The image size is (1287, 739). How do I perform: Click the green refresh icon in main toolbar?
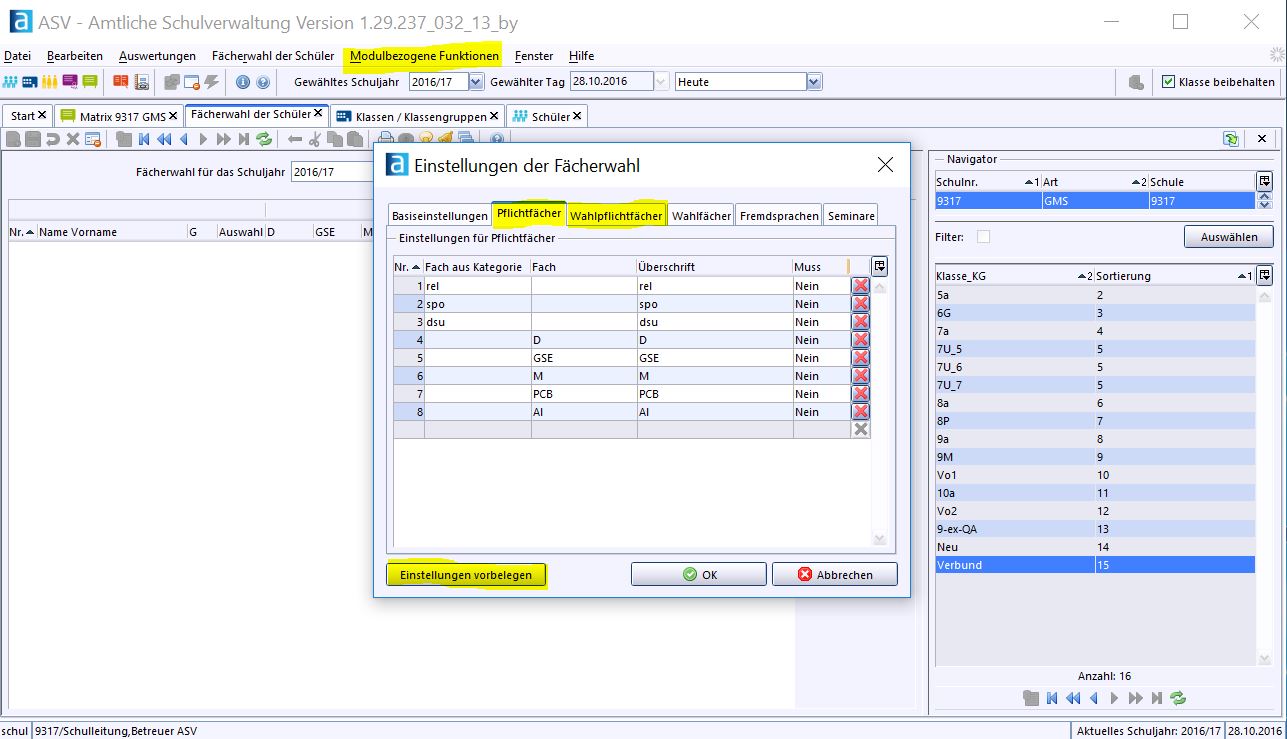coord(264,139)
